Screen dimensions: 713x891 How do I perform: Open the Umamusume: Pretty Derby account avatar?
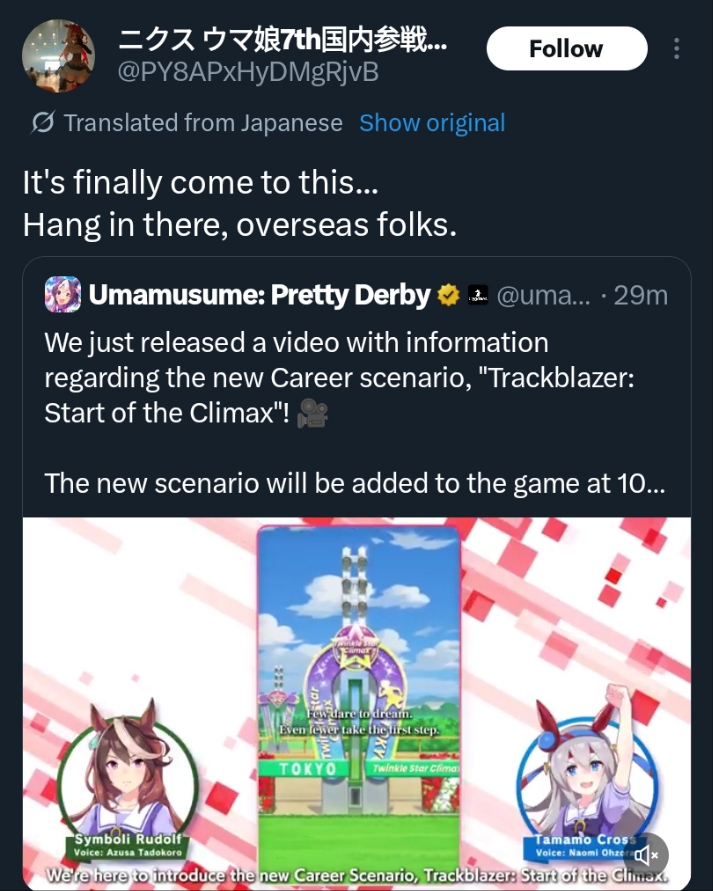pos(62,294)
